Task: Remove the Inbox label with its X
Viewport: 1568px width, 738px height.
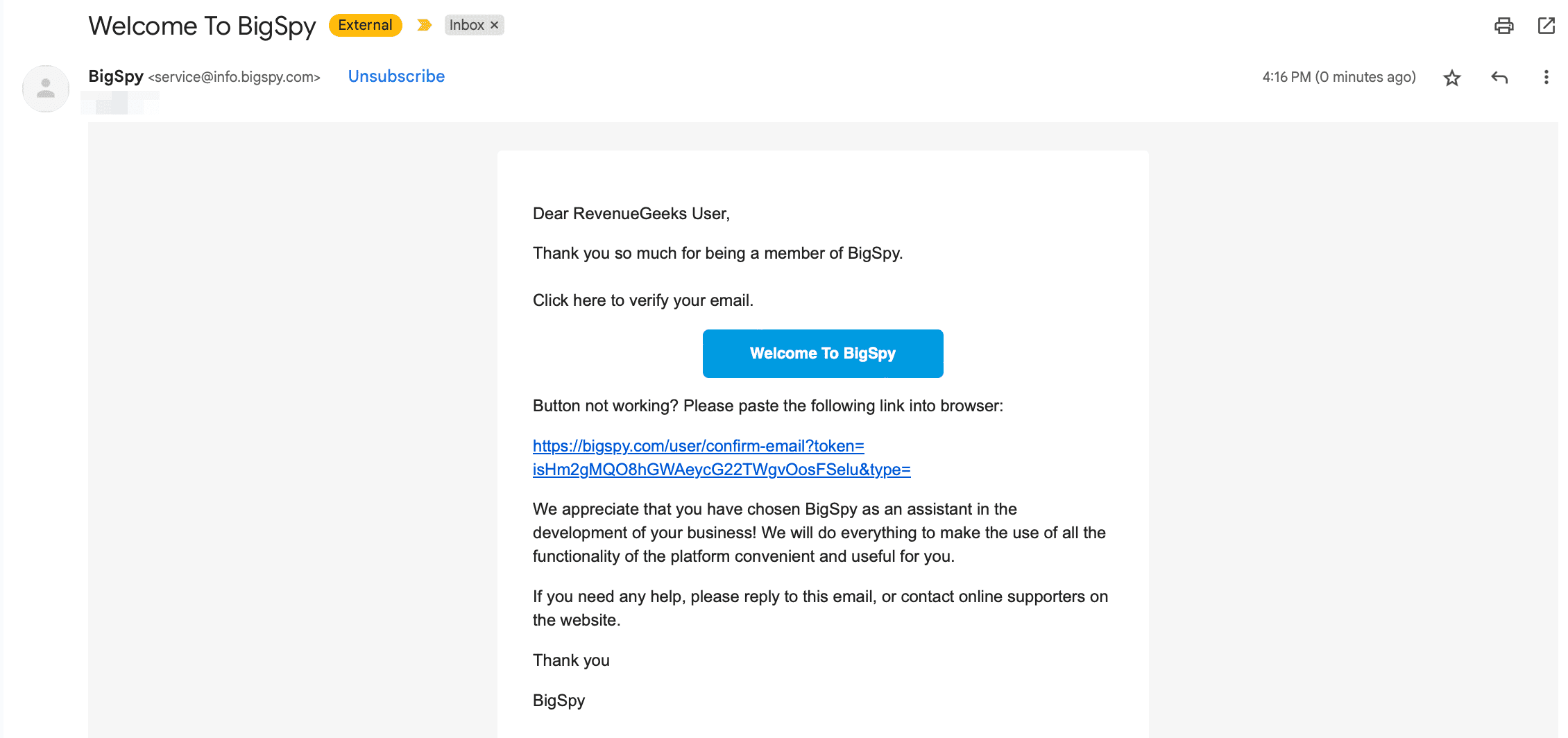Action: point(495,26)
